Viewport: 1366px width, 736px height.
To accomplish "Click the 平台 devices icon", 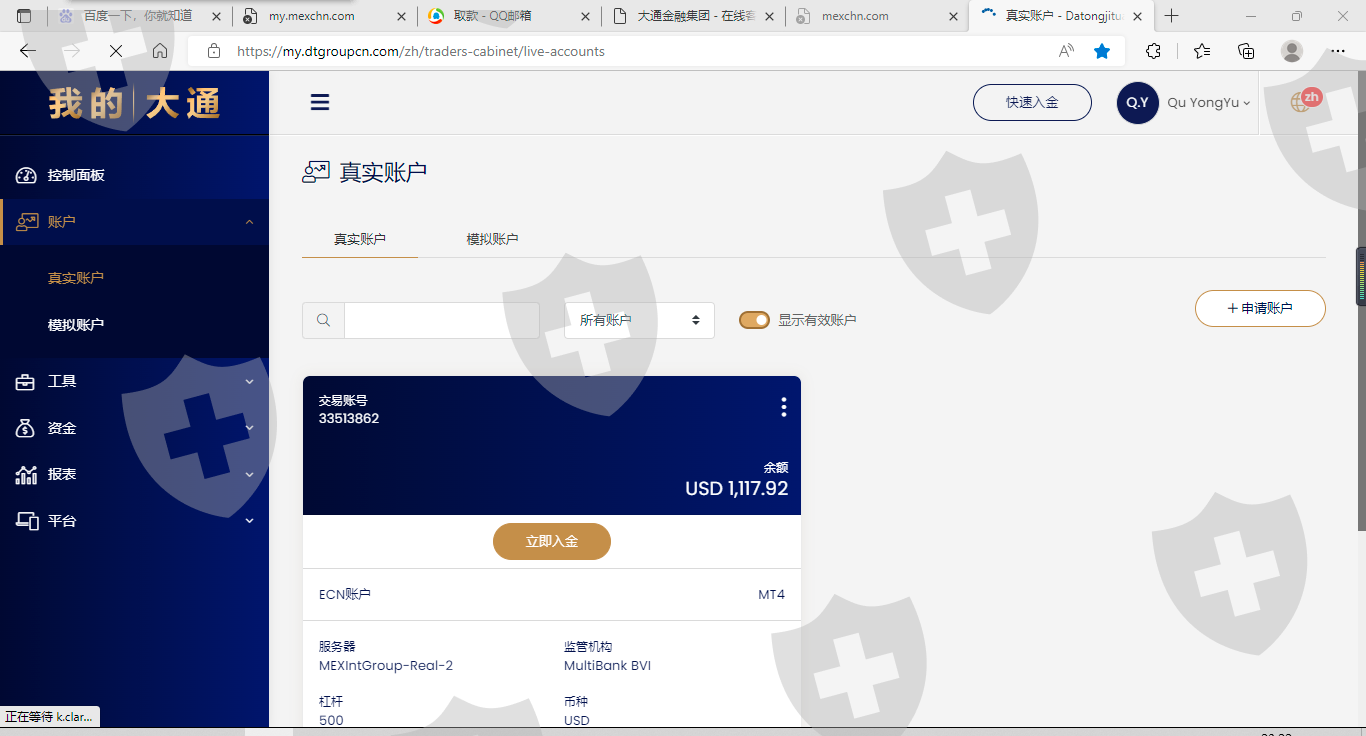I will (x=26, y=521).
